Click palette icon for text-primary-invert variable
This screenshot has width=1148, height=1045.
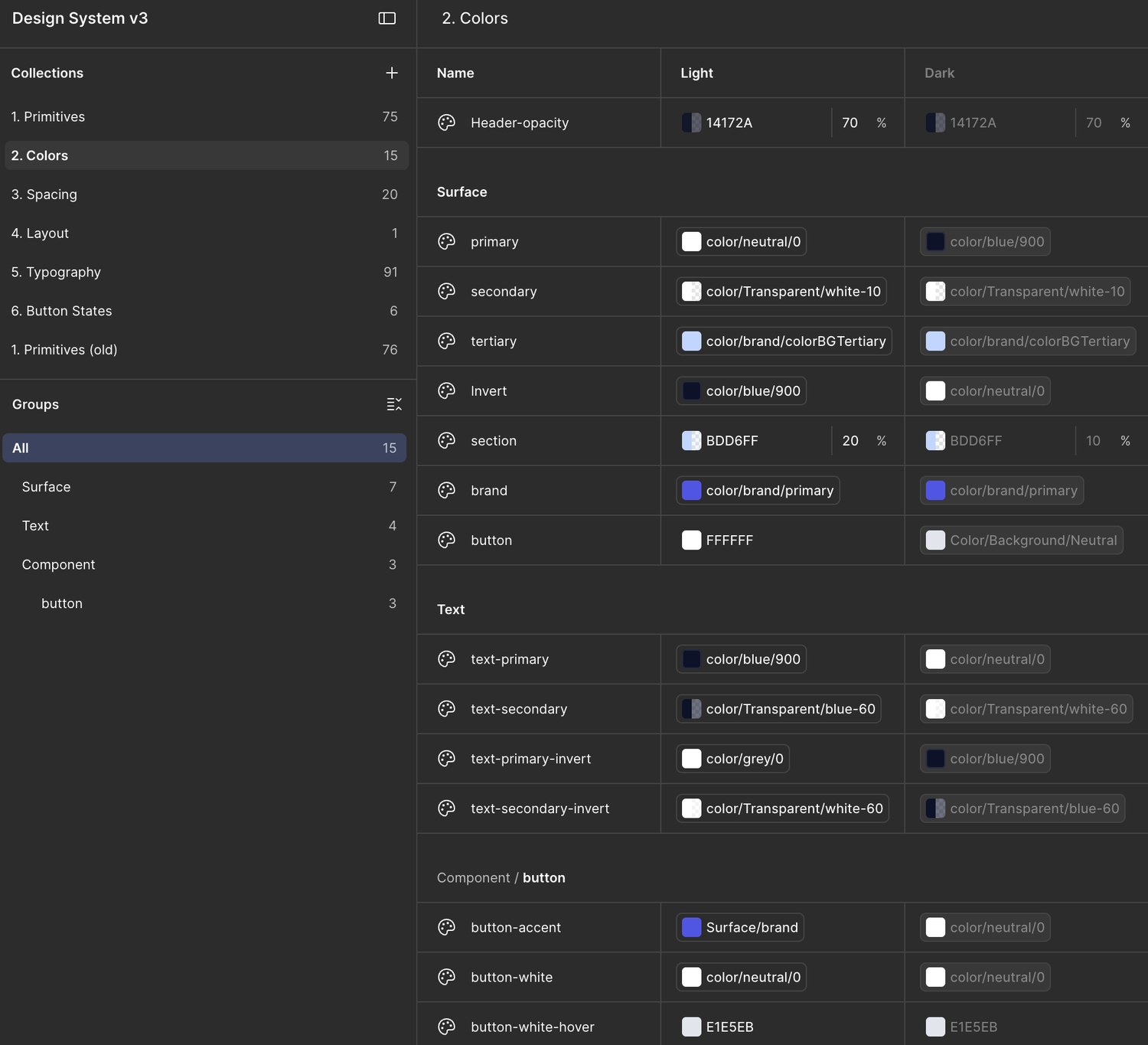point(447,758)
